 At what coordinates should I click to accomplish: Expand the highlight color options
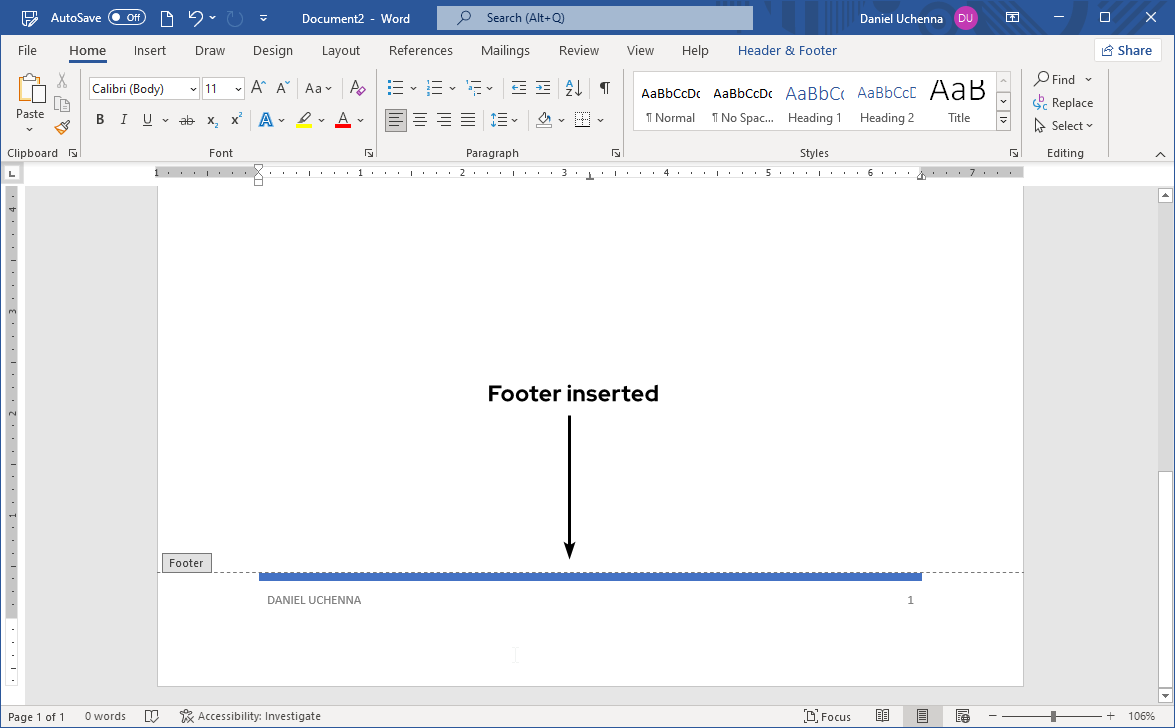click(x=321, y=119)
